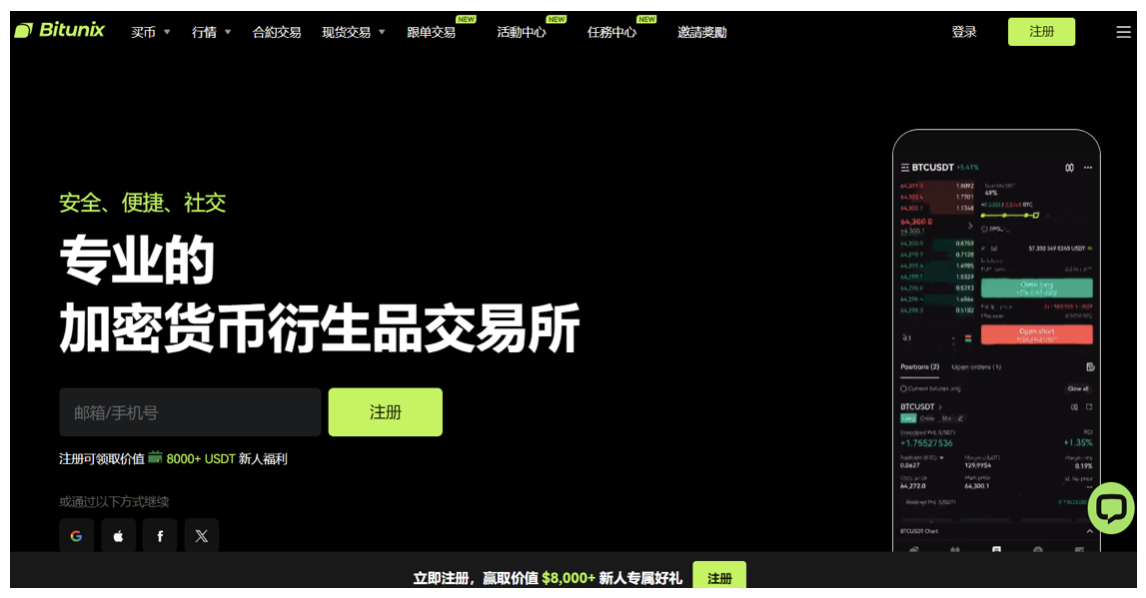The image size is (1146, 598).
Task: Open 合約交易 in the navigation bar
Action: [x=276, y=32]
